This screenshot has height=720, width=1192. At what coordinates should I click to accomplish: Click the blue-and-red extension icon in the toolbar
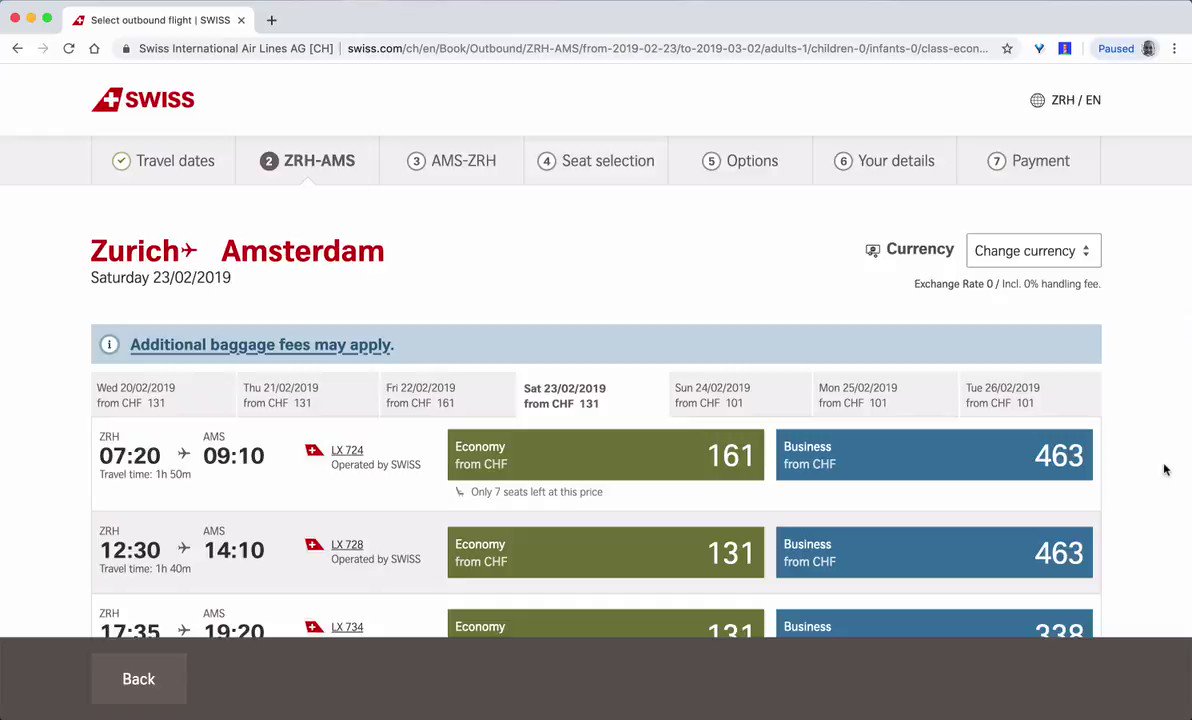pyautogui.click(x=1065, y=49)
